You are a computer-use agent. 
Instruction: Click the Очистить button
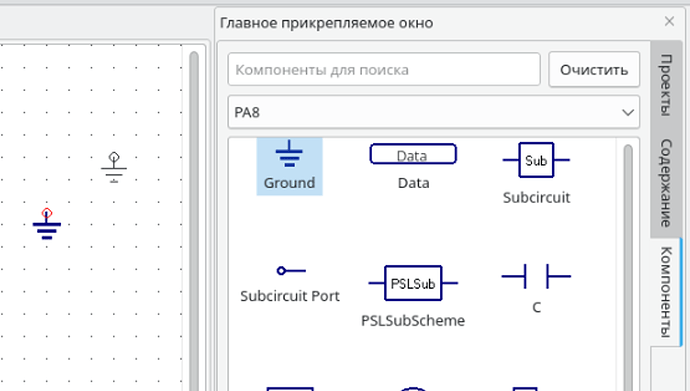point(594,69)
